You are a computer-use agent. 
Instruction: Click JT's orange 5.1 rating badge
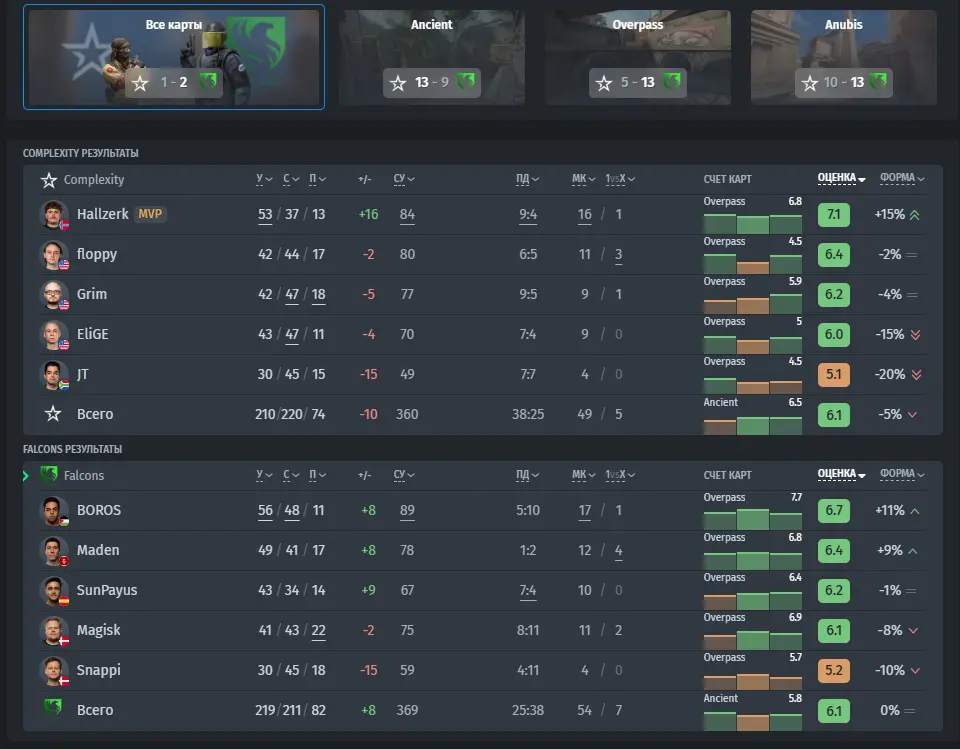click(x=834, y=374)
